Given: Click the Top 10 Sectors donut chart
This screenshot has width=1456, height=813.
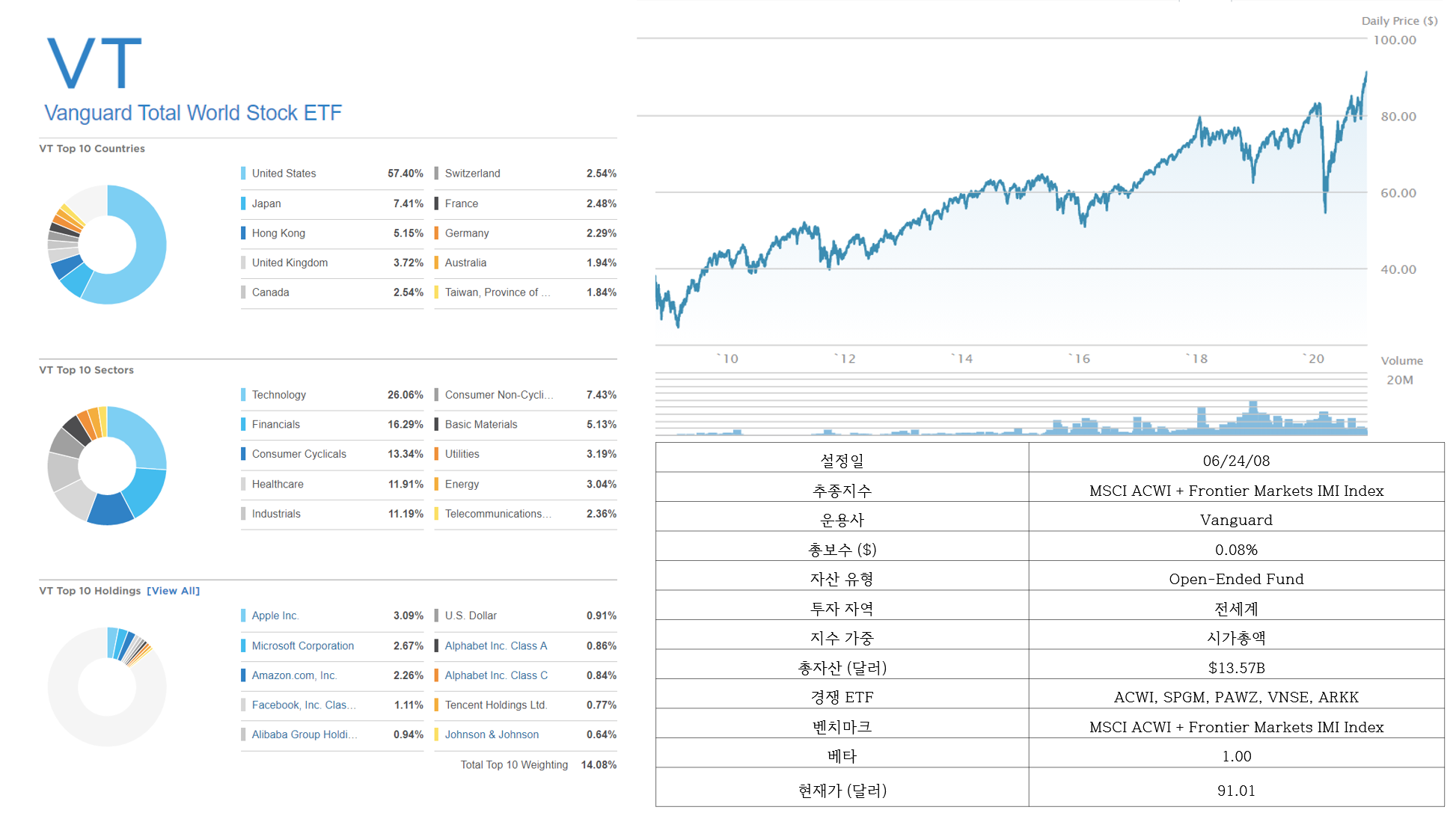Looking at the screenshot, I should (107, 466).
